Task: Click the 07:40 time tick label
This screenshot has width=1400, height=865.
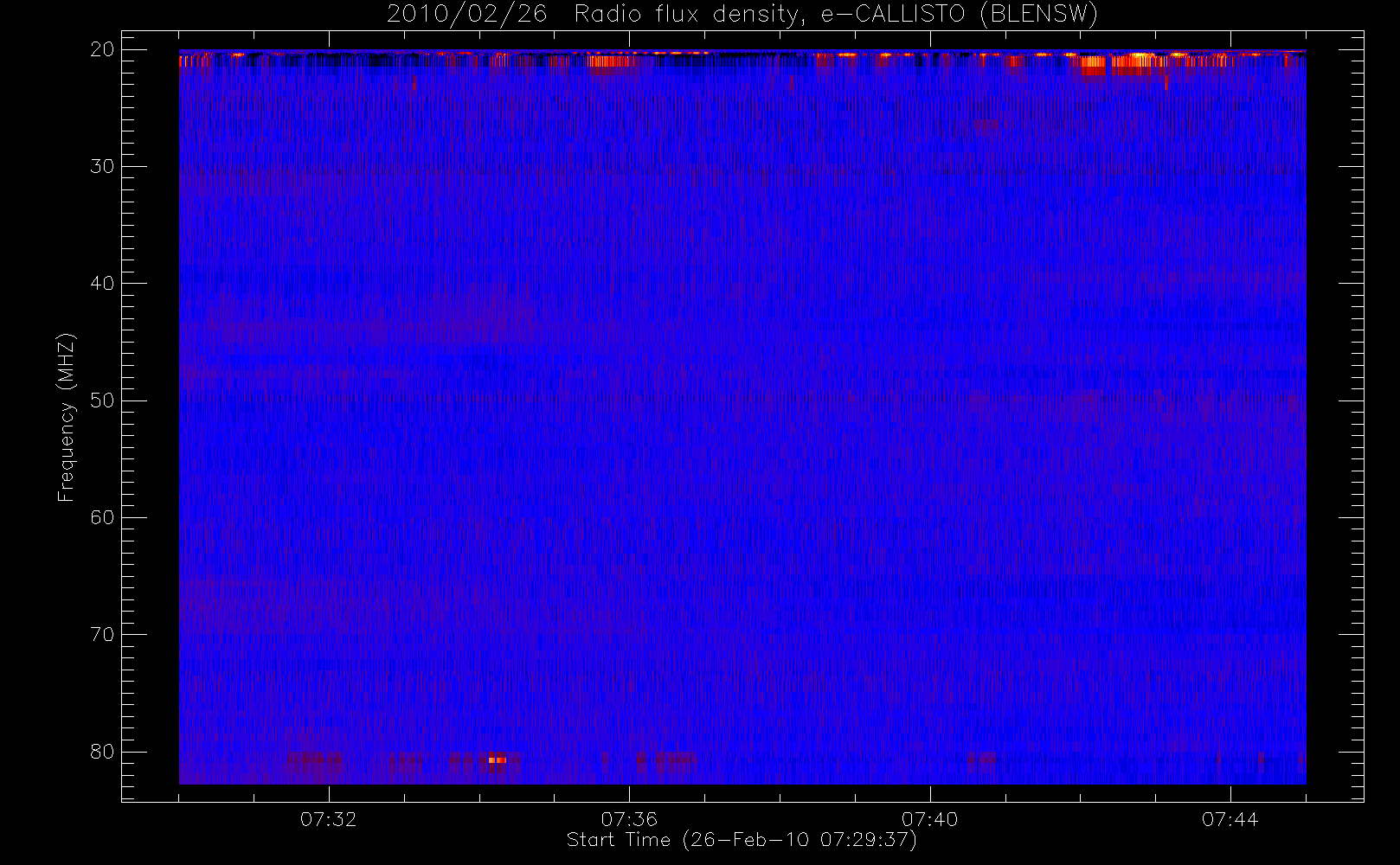Action: pyautogui.click(x=929, y=819)
